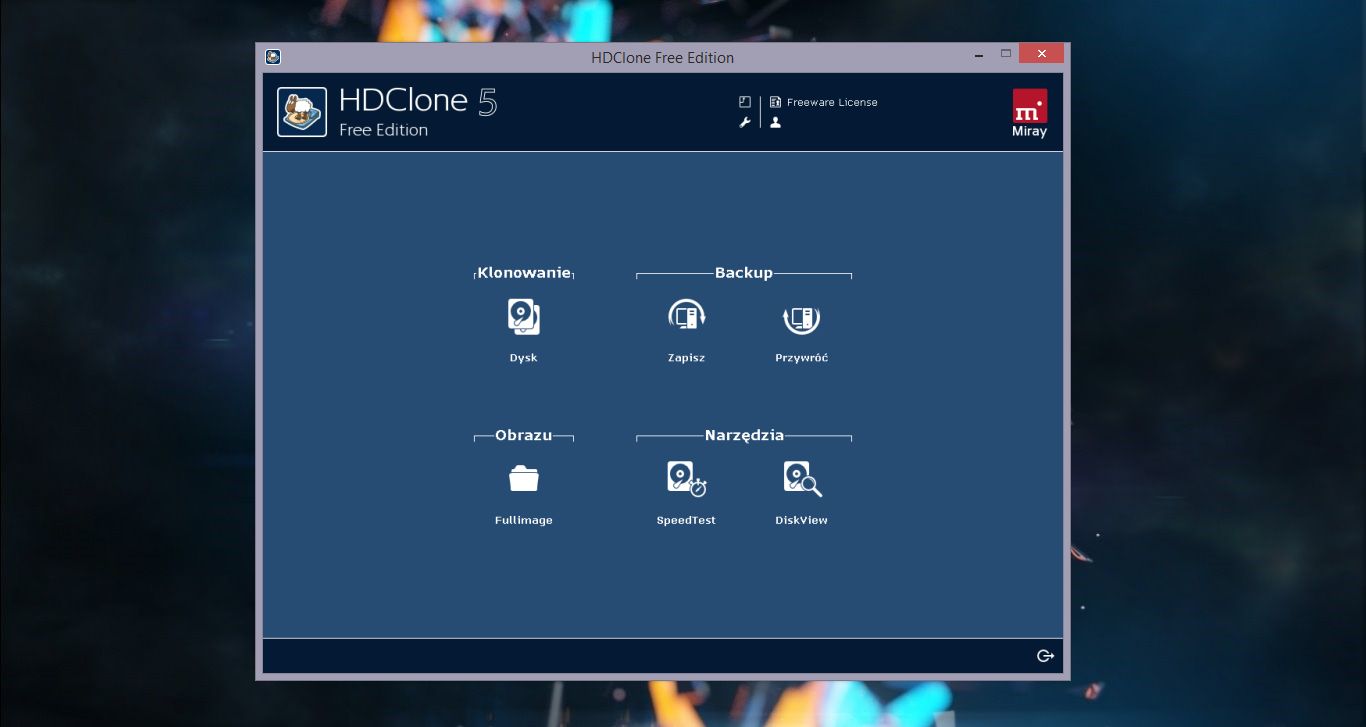Click the Obrazu section heading
Screen dimensions: 1366x727
point(524,435)
